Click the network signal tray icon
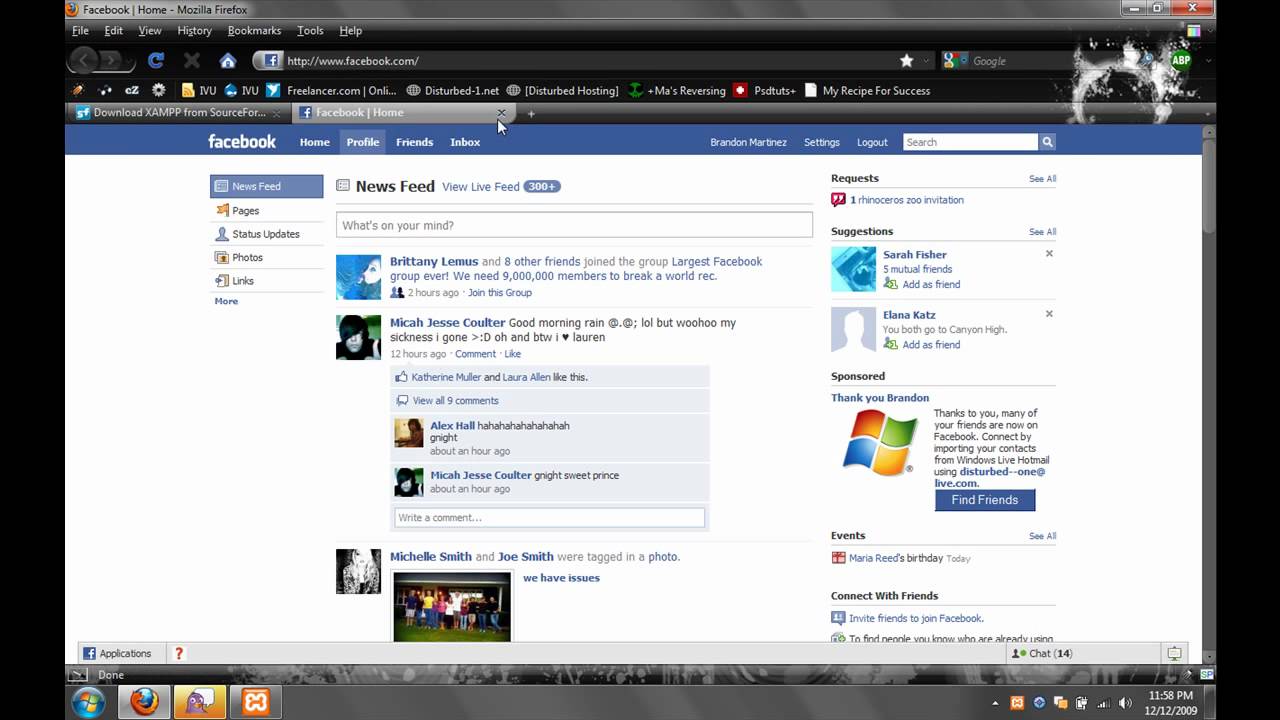1280x720 pixels. pyautogui.click(x=1102, y=703)
